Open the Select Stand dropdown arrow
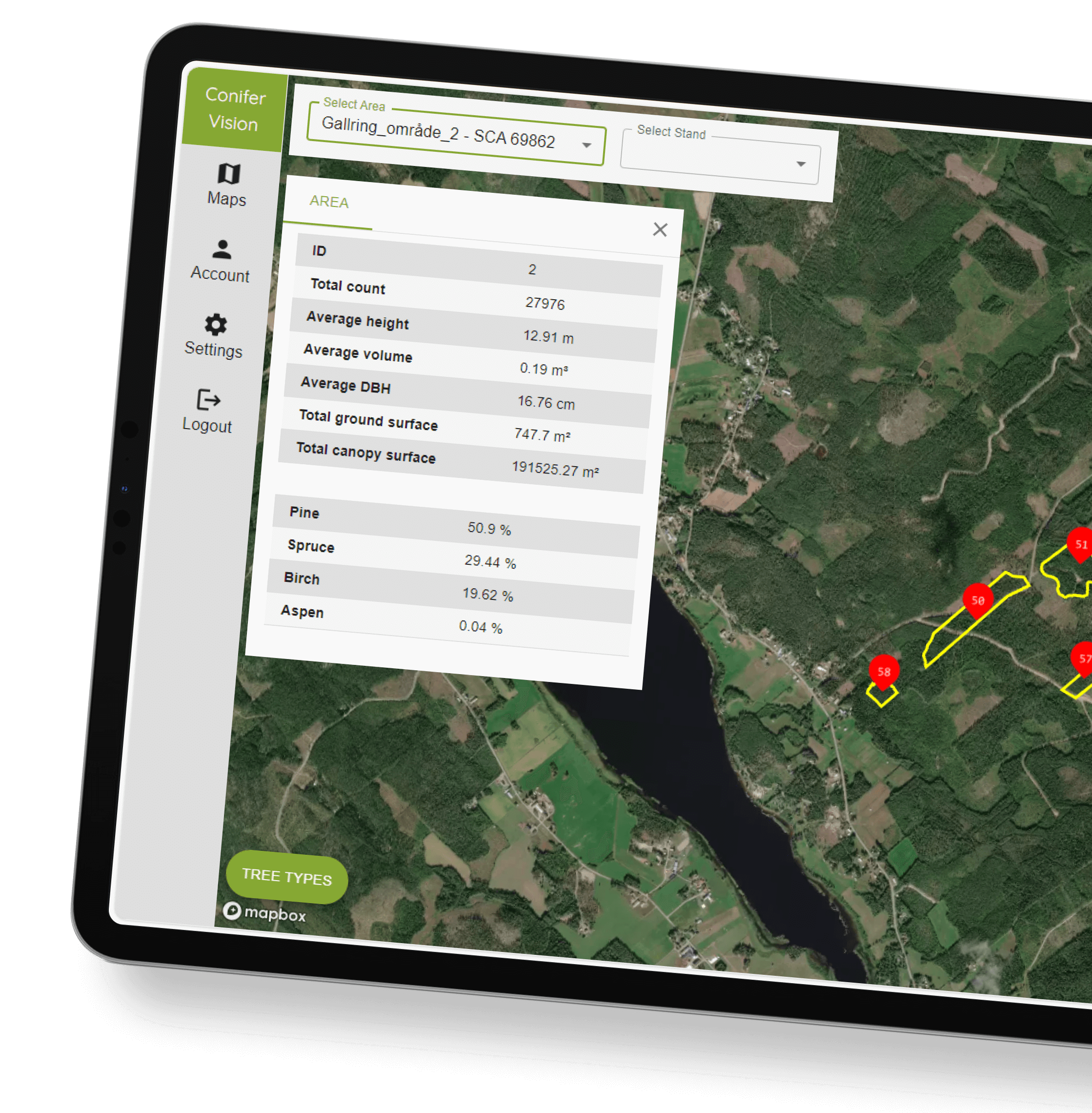This screenshot has width=1092, height=1113. [x=801, y=164]
